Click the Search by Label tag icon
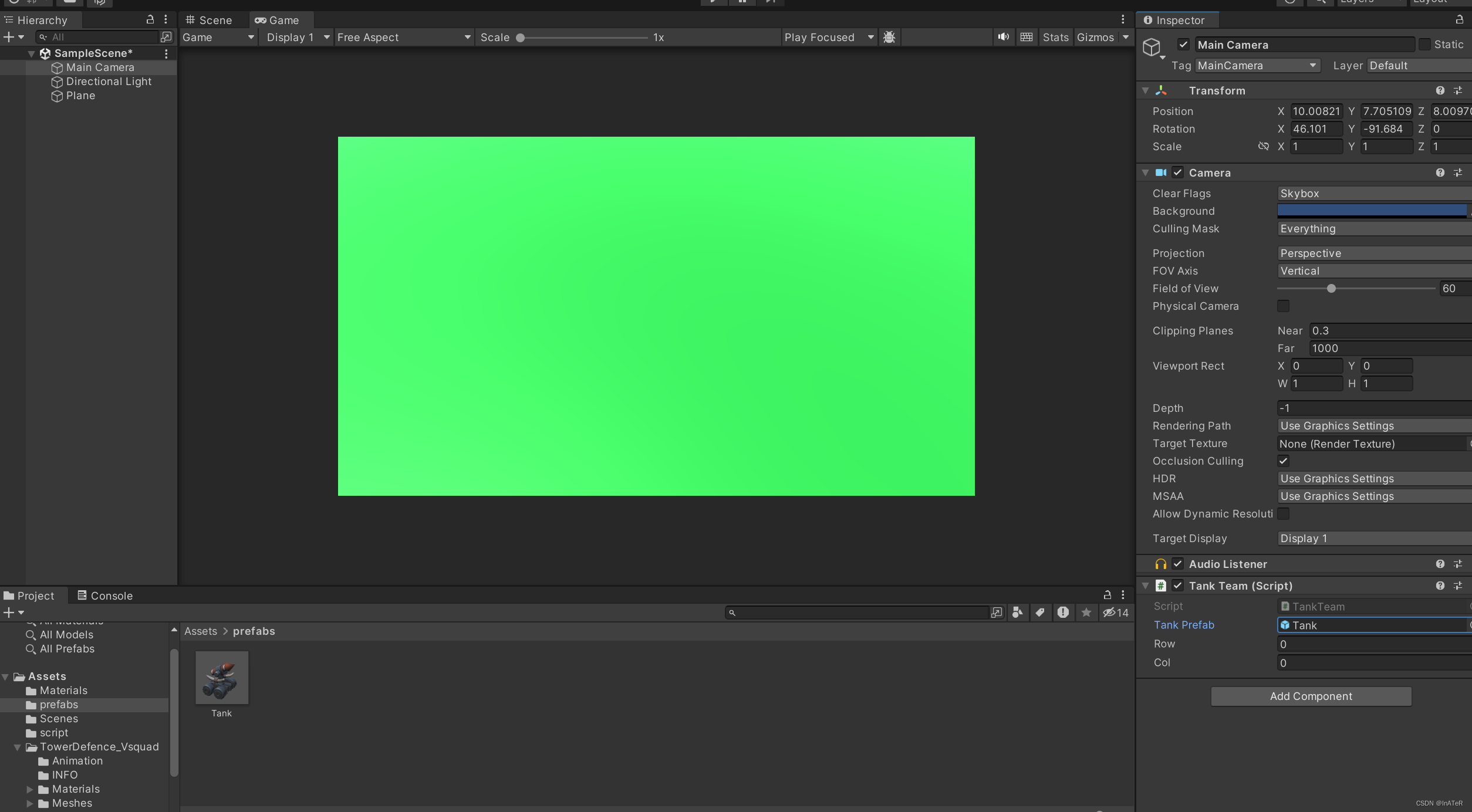 coord(1040,613)
